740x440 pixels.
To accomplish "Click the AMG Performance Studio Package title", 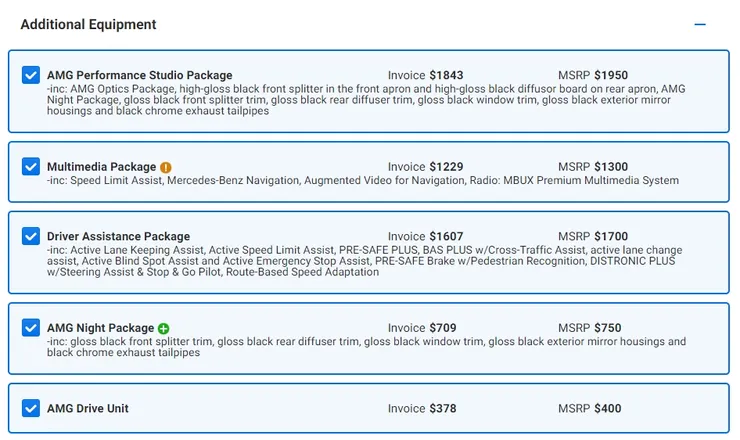I will click(x=139, y=75).
